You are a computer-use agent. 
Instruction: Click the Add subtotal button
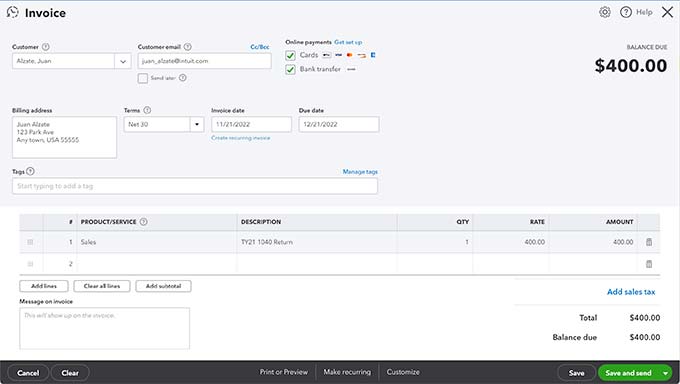point(163,286)
